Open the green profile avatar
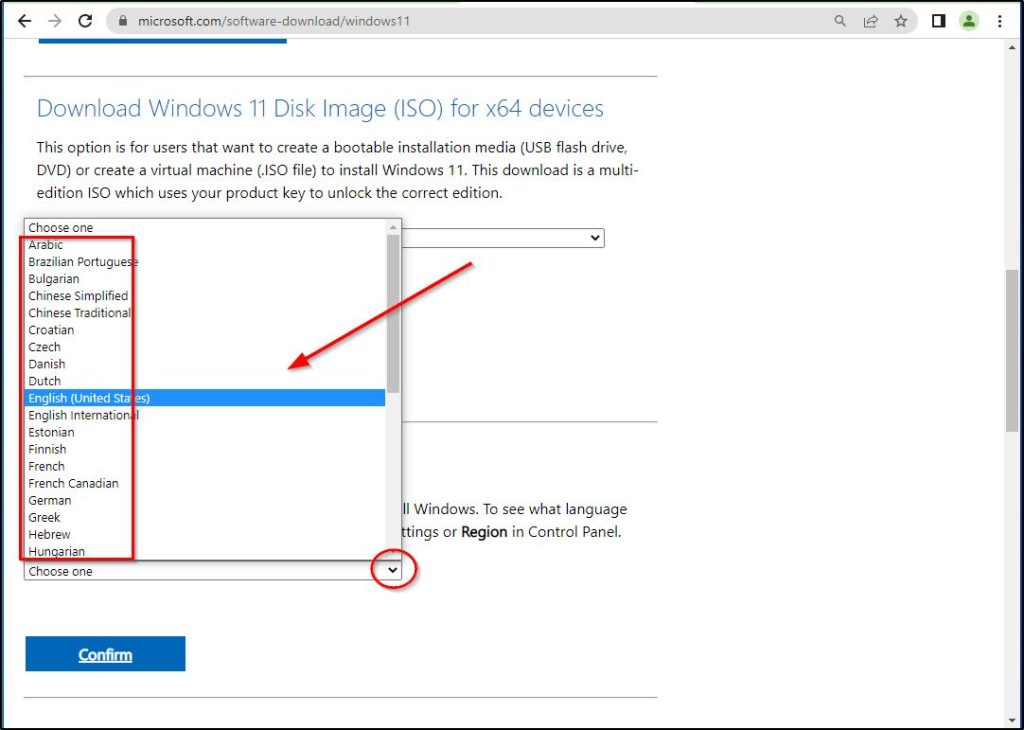 (969, 21)
